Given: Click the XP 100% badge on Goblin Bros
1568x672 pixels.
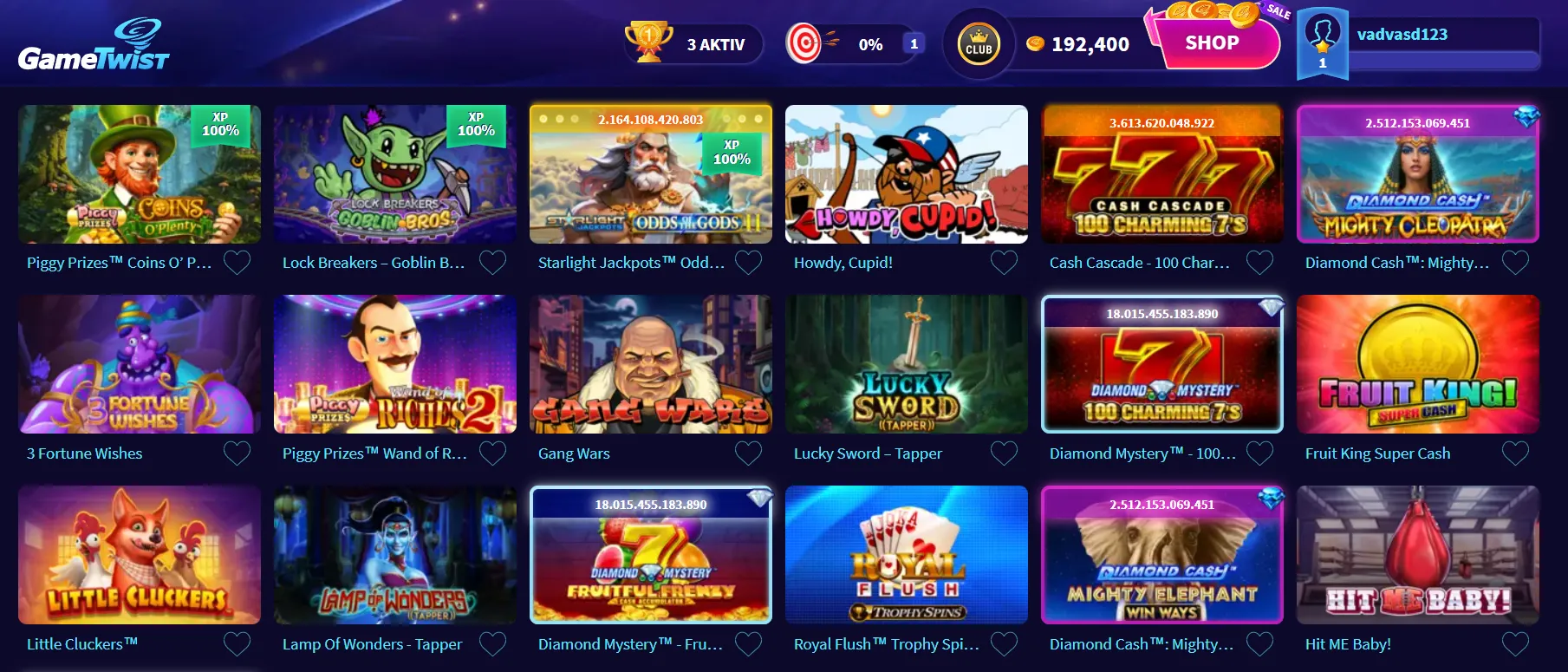Looking at the screenshot, I should click(x=476, y=125).
